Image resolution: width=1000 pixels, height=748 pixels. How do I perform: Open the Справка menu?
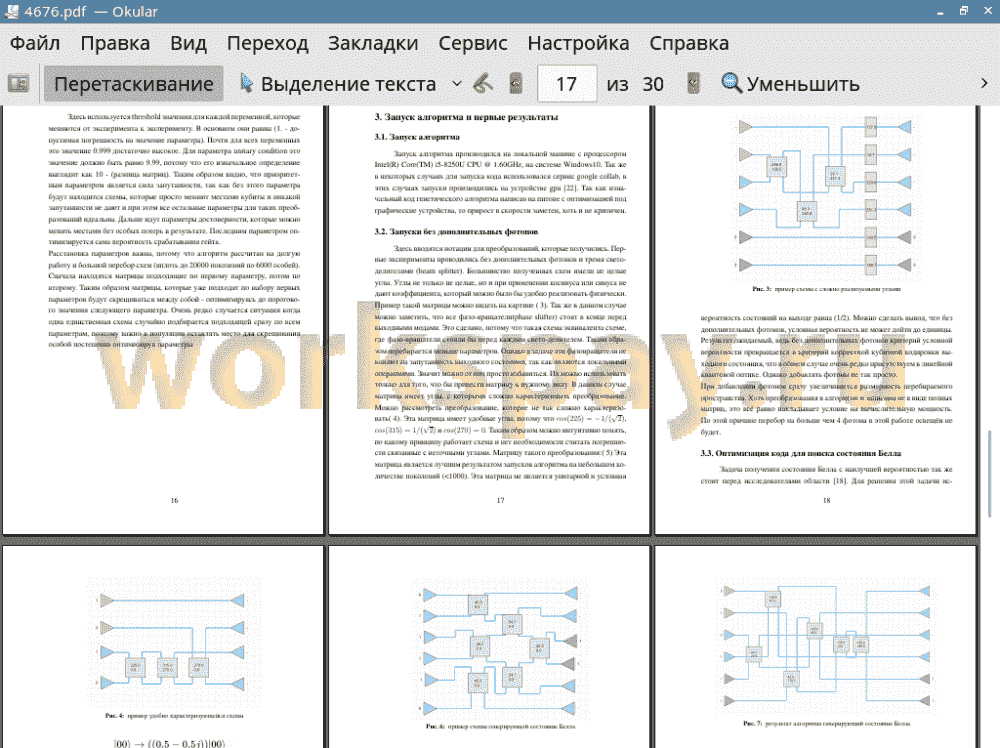(689, 43)
